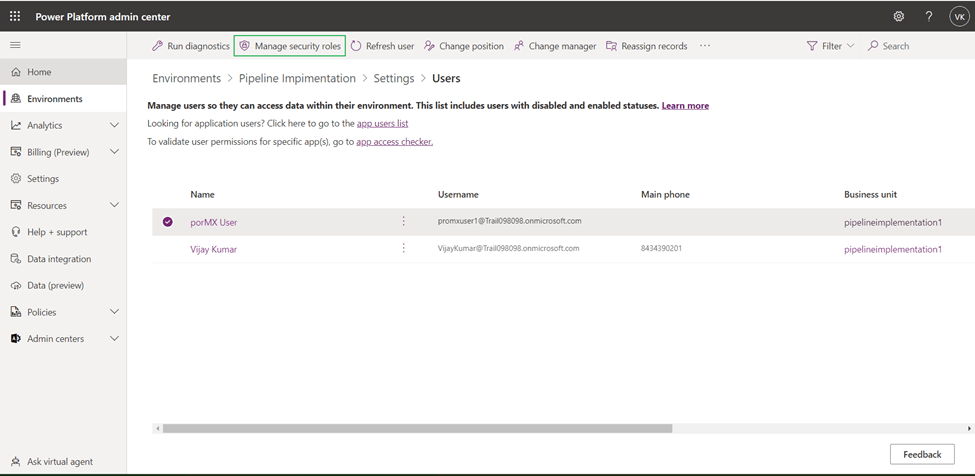The height and width of the screenshot is (476, 975).
Task: Click the VK account avatar
Action: click(x=958, y=16)
